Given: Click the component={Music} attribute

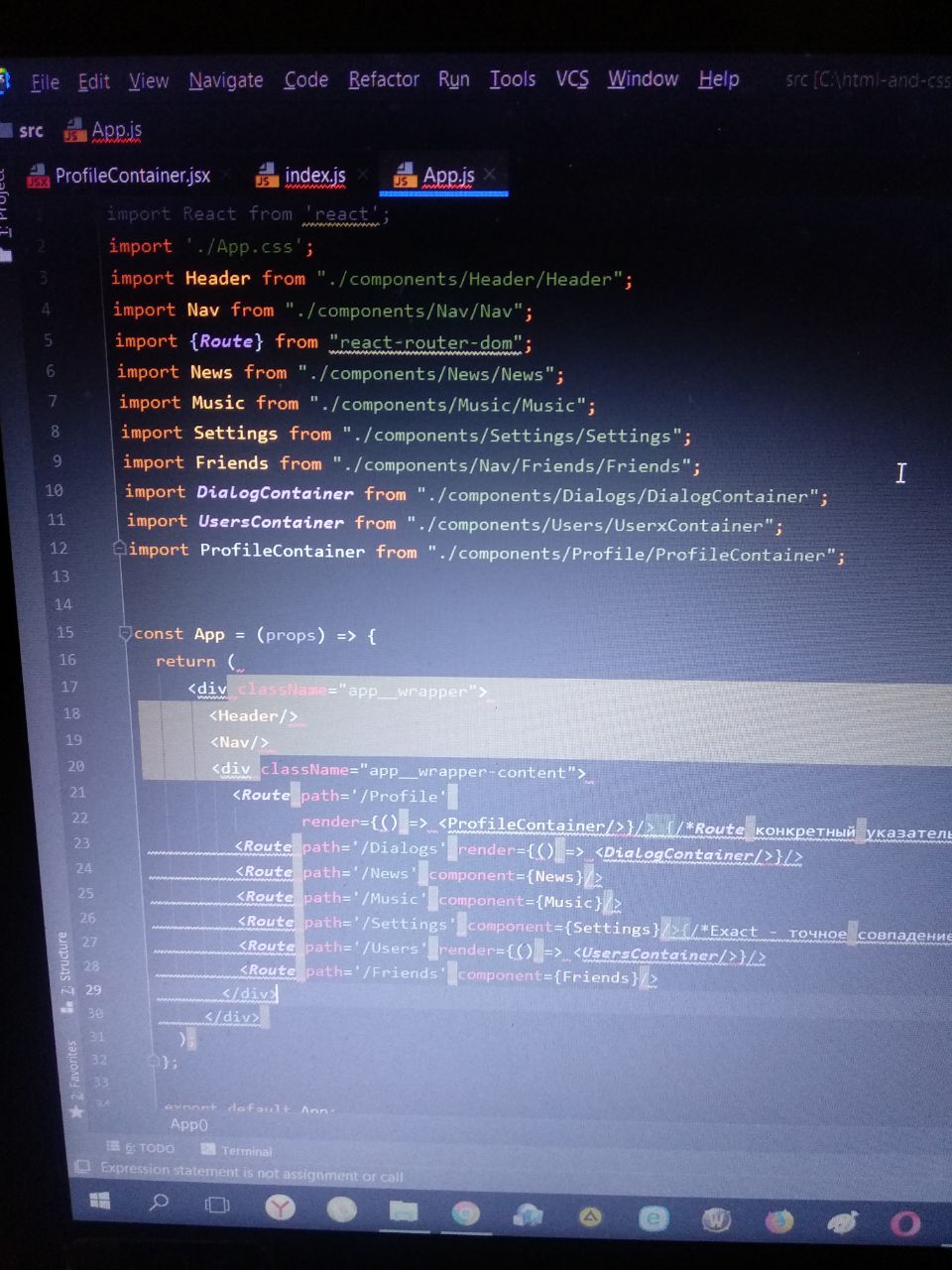Looking at the screenshot, I should [x=518, y=902].
